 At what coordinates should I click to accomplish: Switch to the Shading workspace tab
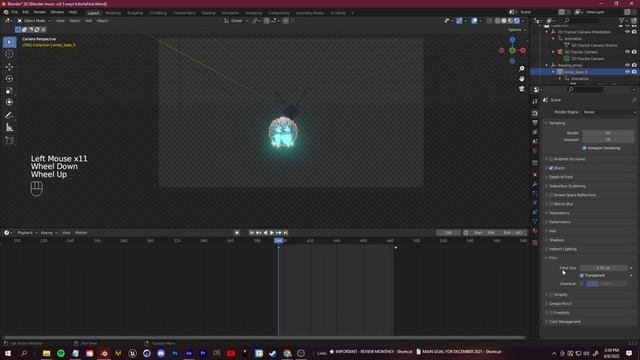click(208, 13)
